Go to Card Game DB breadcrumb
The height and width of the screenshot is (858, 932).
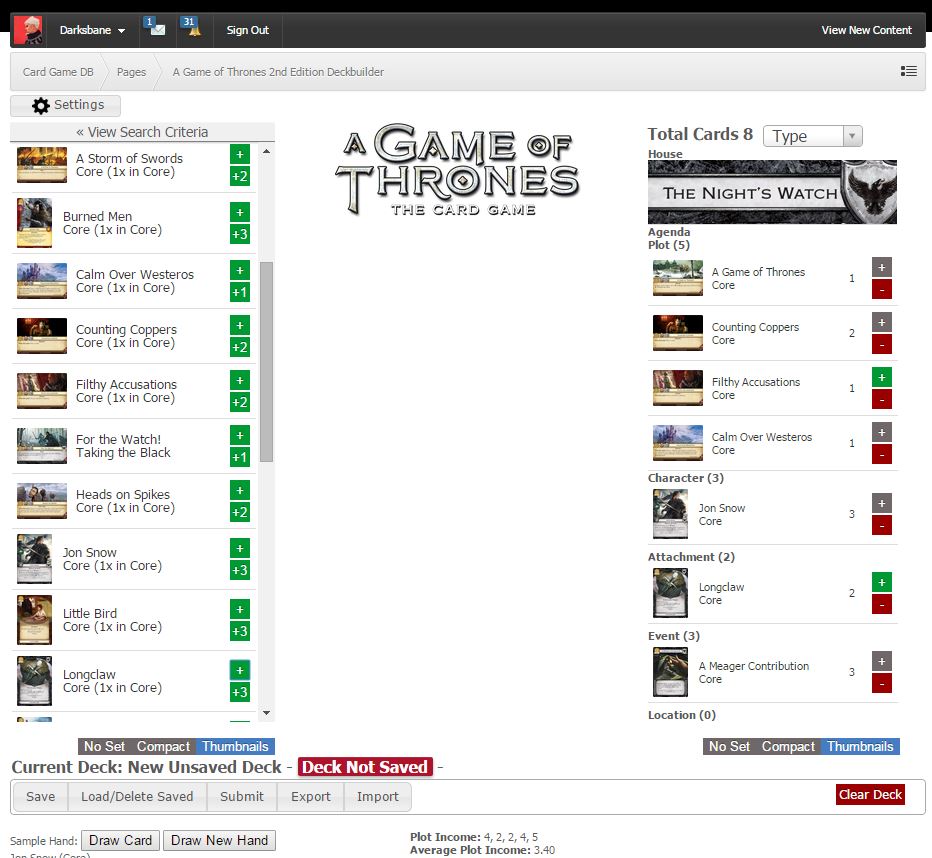(x=58, y=72)
